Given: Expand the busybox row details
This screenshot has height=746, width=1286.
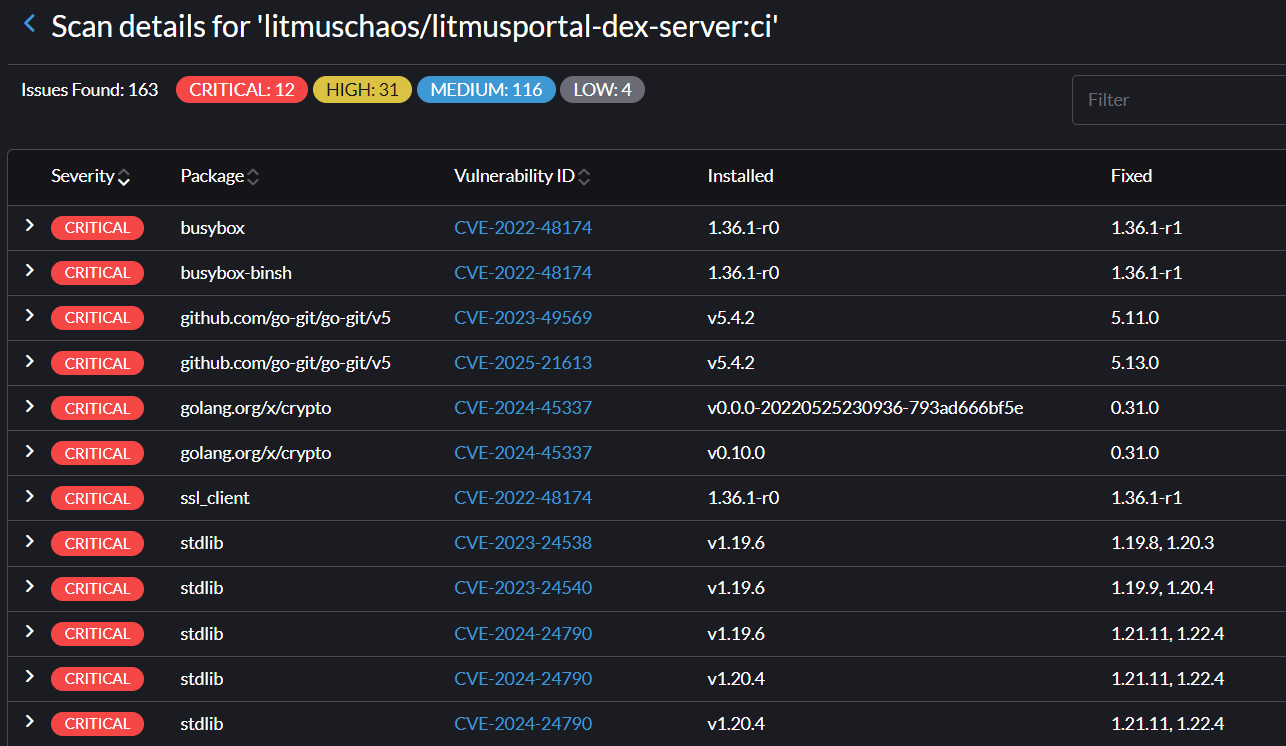Looking at the screenshot, I should click(29, 227).
